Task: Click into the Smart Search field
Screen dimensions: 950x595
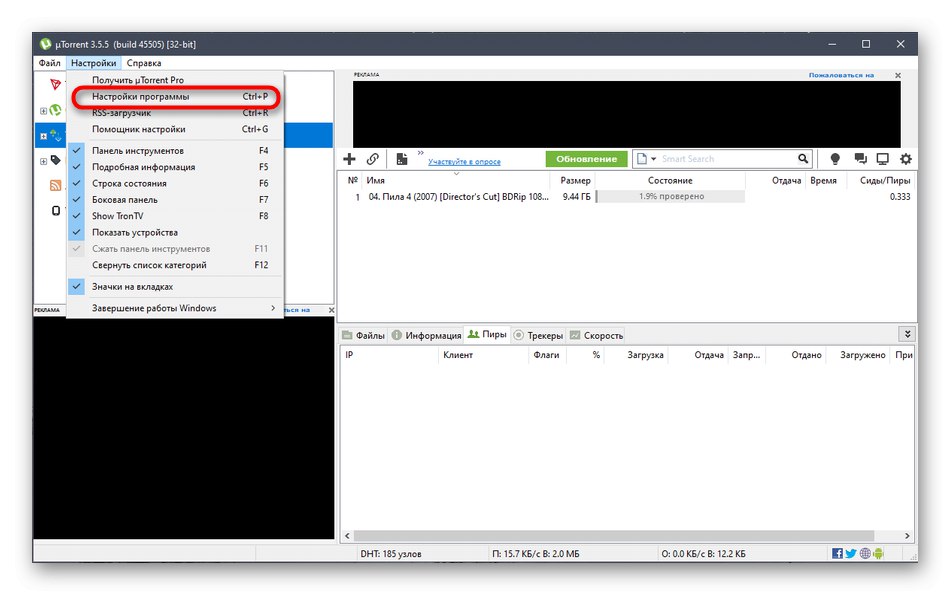Action: 727,159
